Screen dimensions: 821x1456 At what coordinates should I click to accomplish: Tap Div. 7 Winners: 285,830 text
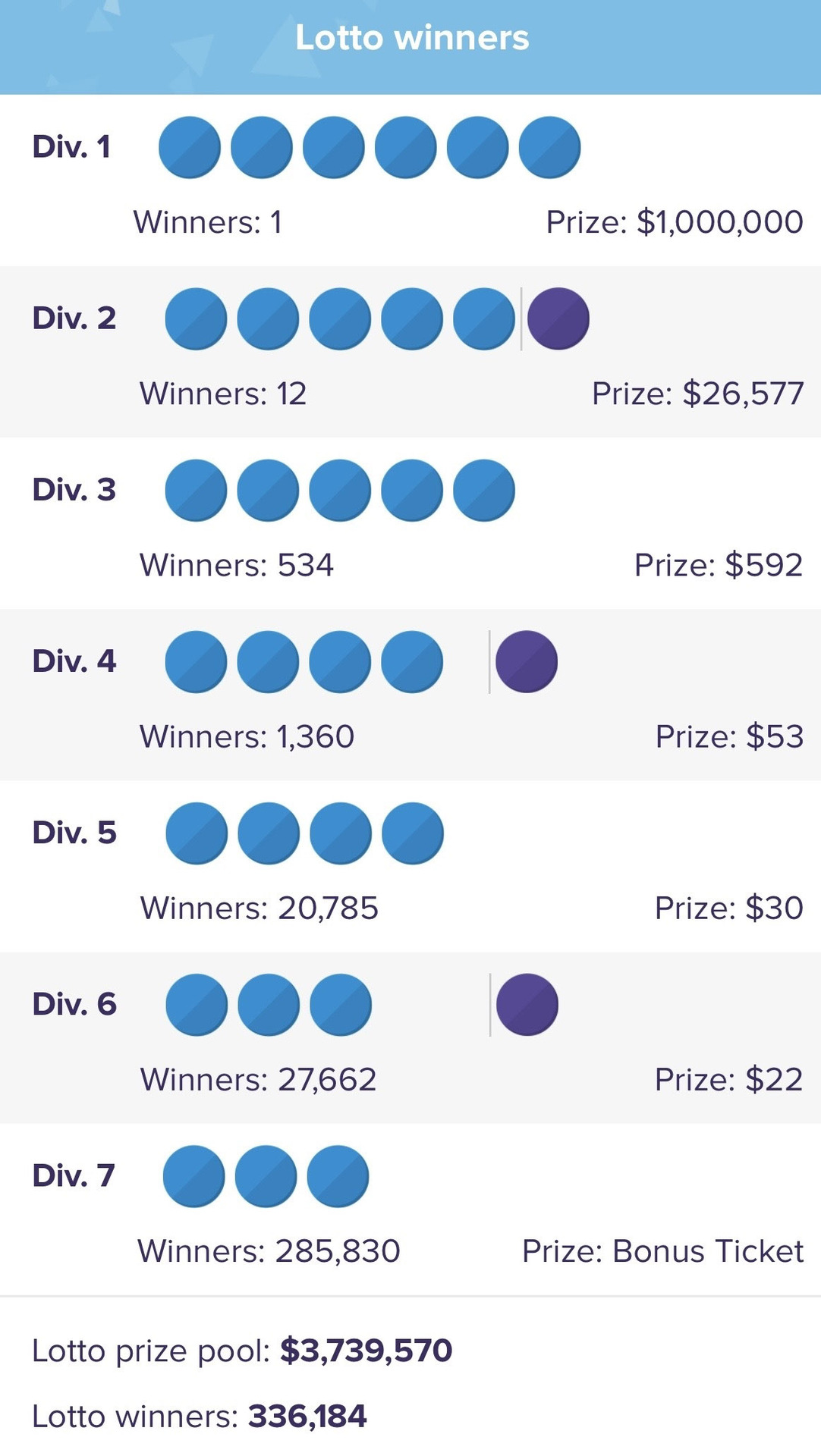click(x=269, y=1251)
